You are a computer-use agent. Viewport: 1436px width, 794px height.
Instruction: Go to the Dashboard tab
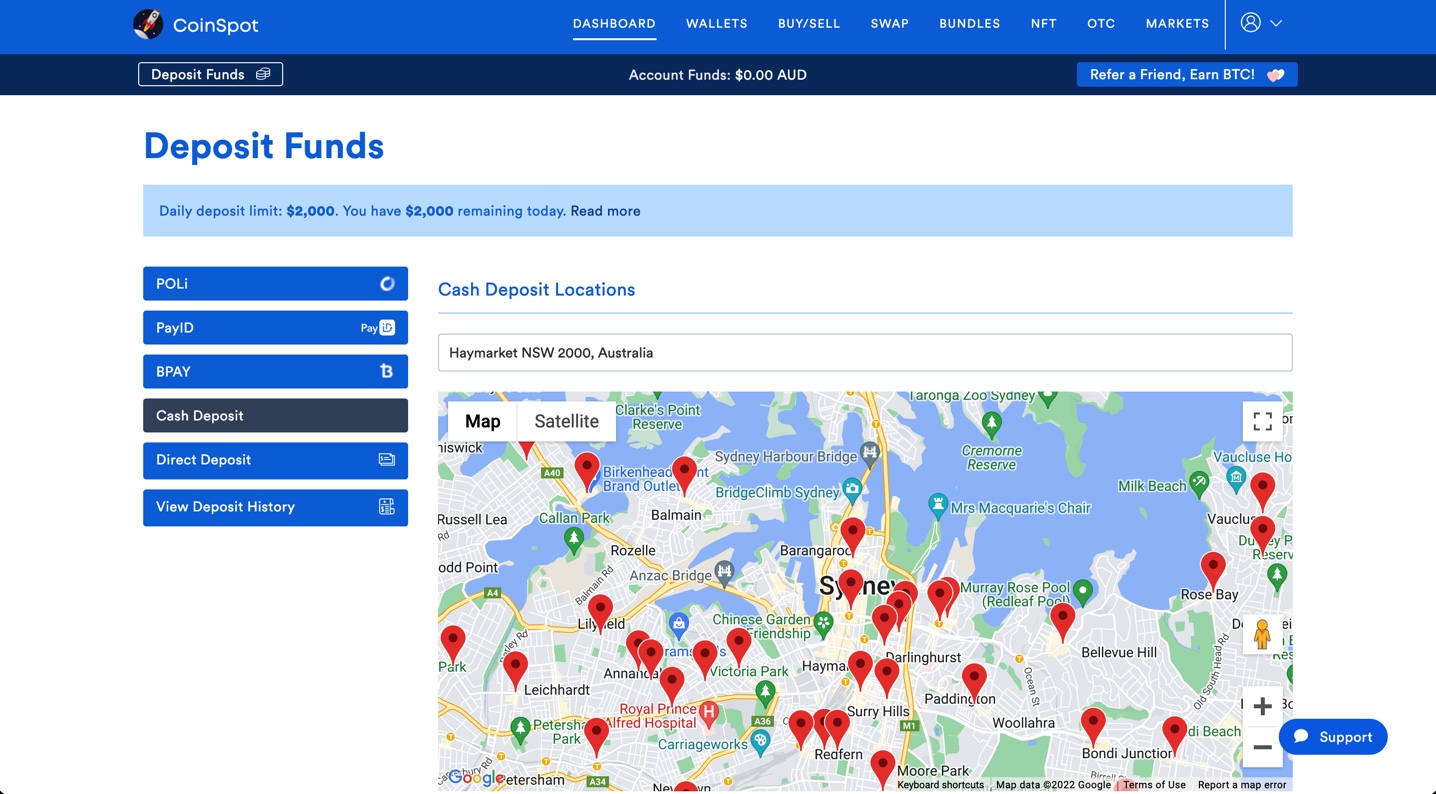coord(614,23)
